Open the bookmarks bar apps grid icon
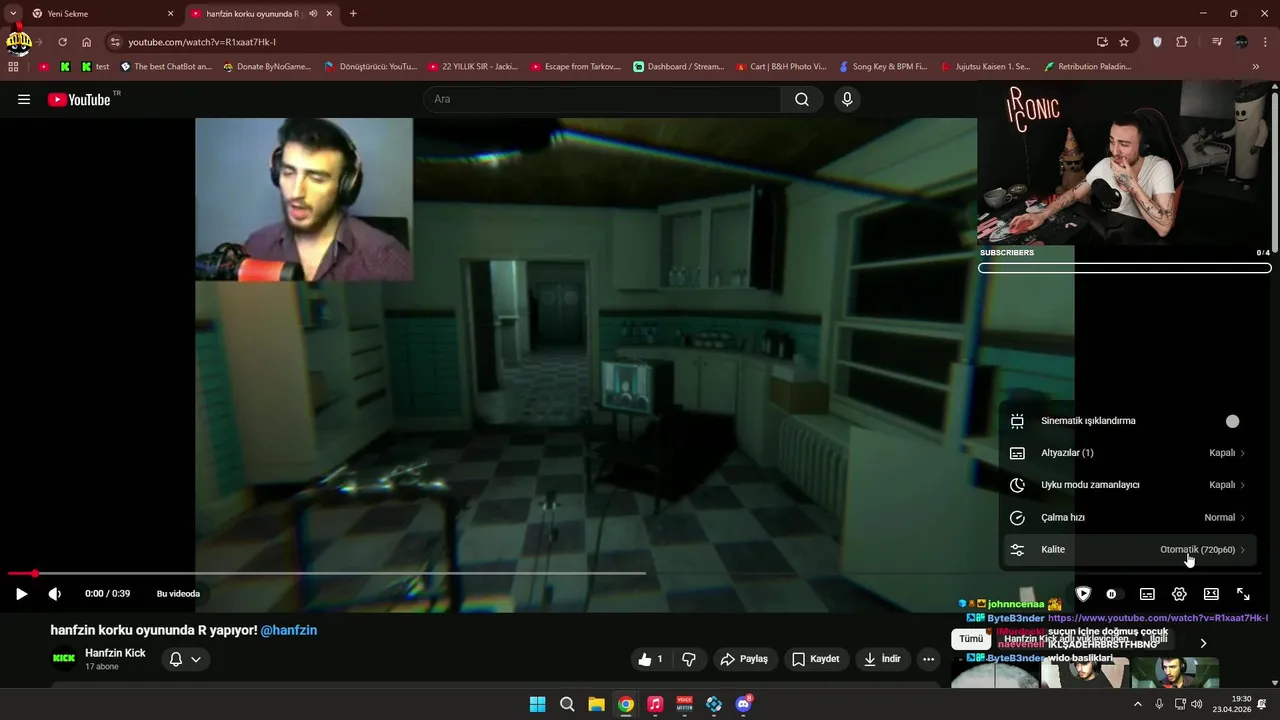 pyautogui.click(x=13, y=67)
